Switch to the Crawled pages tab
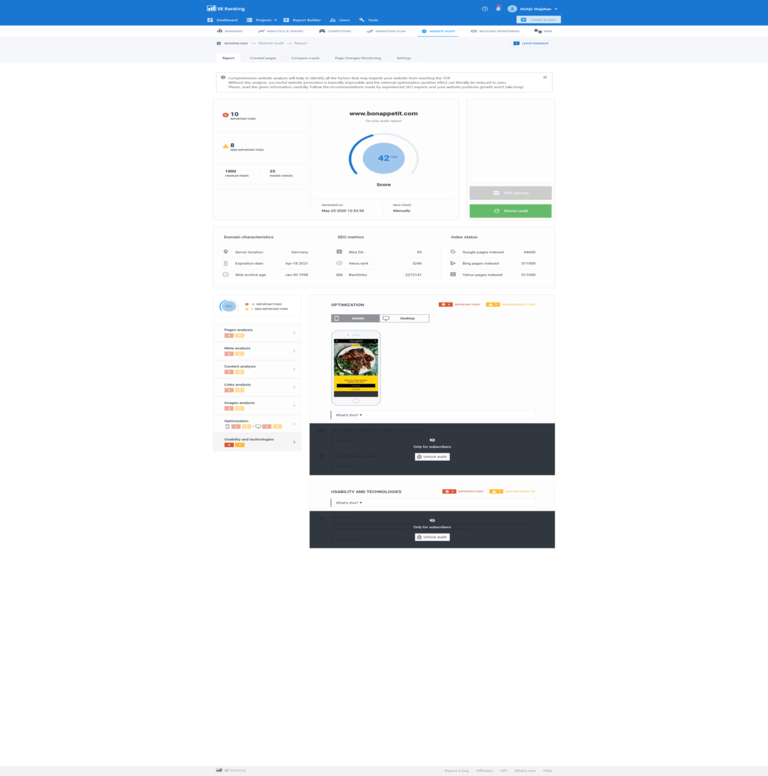Image resolution: width=768 pixels, height=776 pixels. (263, 58)
